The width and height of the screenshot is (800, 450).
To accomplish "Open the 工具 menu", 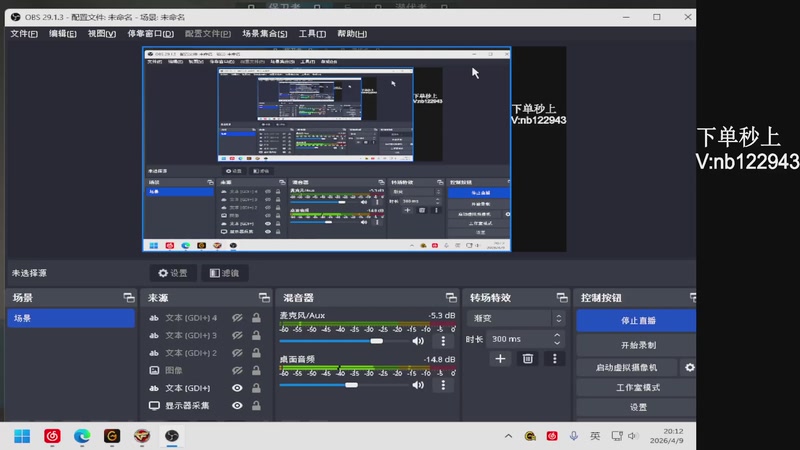I will click(312, 34).
